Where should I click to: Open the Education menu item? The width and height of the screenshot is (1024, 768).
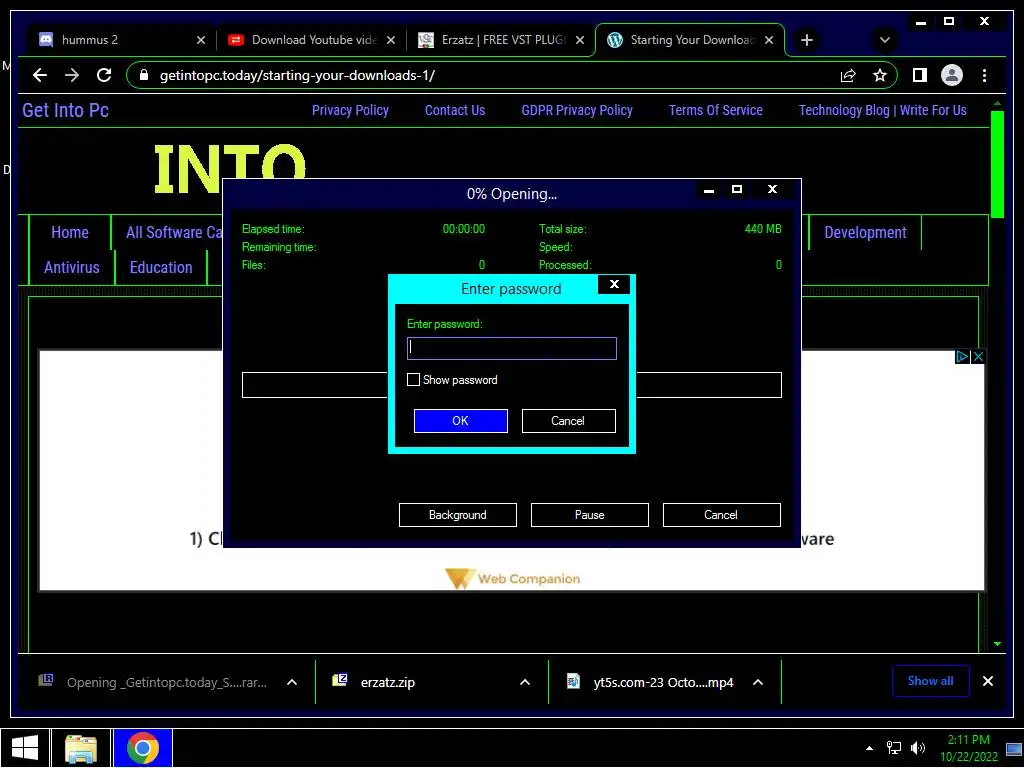(x=161, y=268)
